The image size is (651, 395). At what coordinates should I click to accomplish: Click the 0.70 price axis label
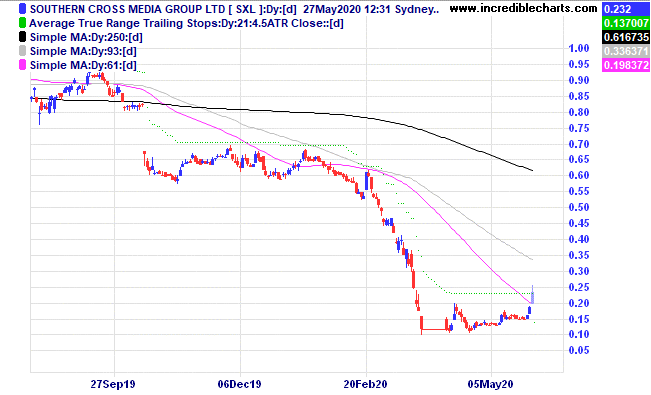tap(579, 144)
